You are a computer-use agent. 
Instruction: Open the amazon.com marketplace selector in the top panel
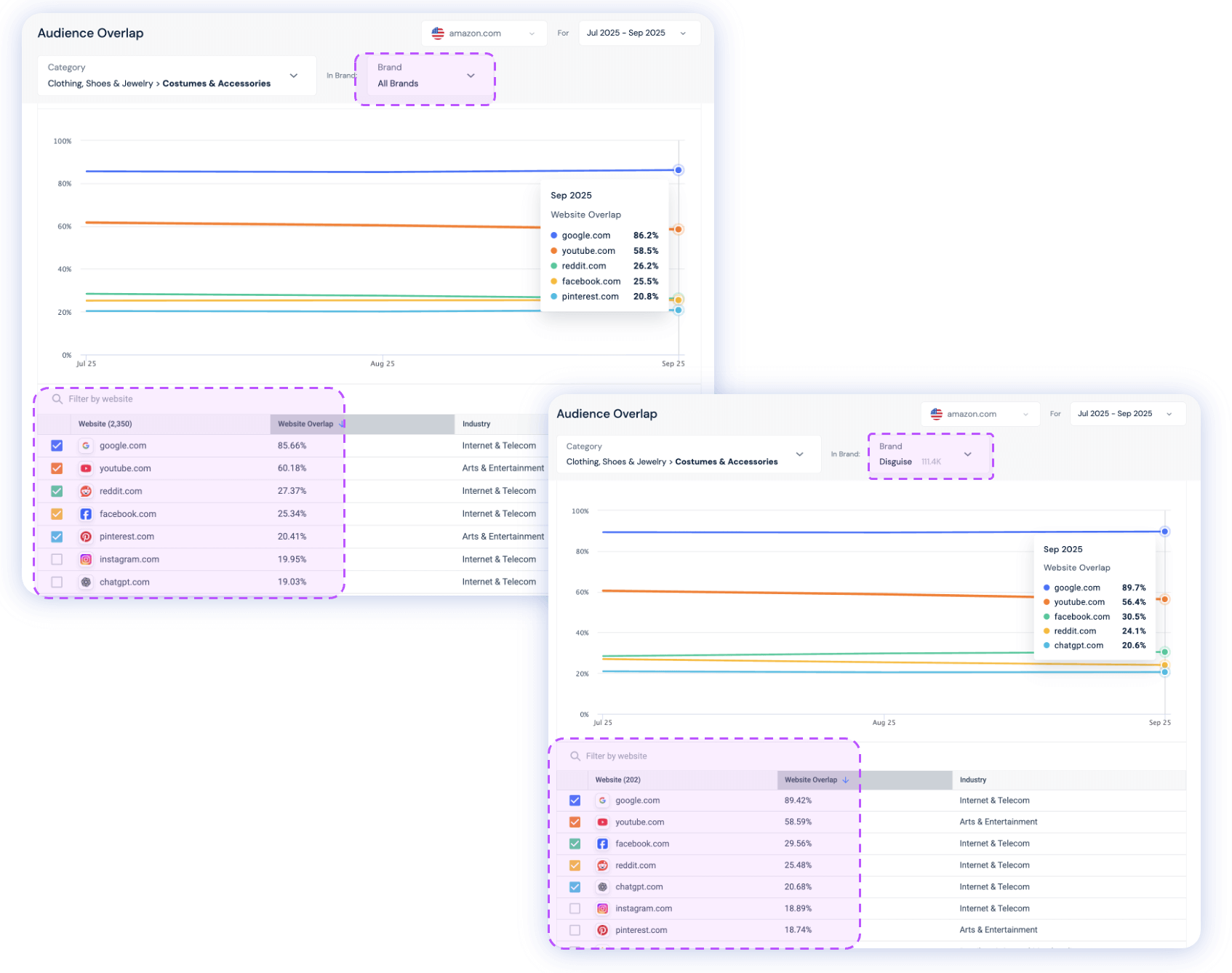coord(484,33)
